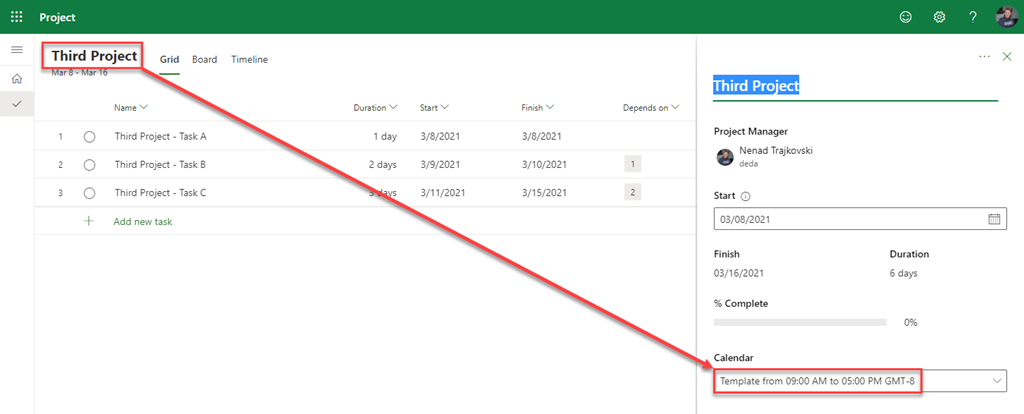Screen dimensions: 1024x414
Task: Click the info icon next to Start
Action: coord(746,197)
